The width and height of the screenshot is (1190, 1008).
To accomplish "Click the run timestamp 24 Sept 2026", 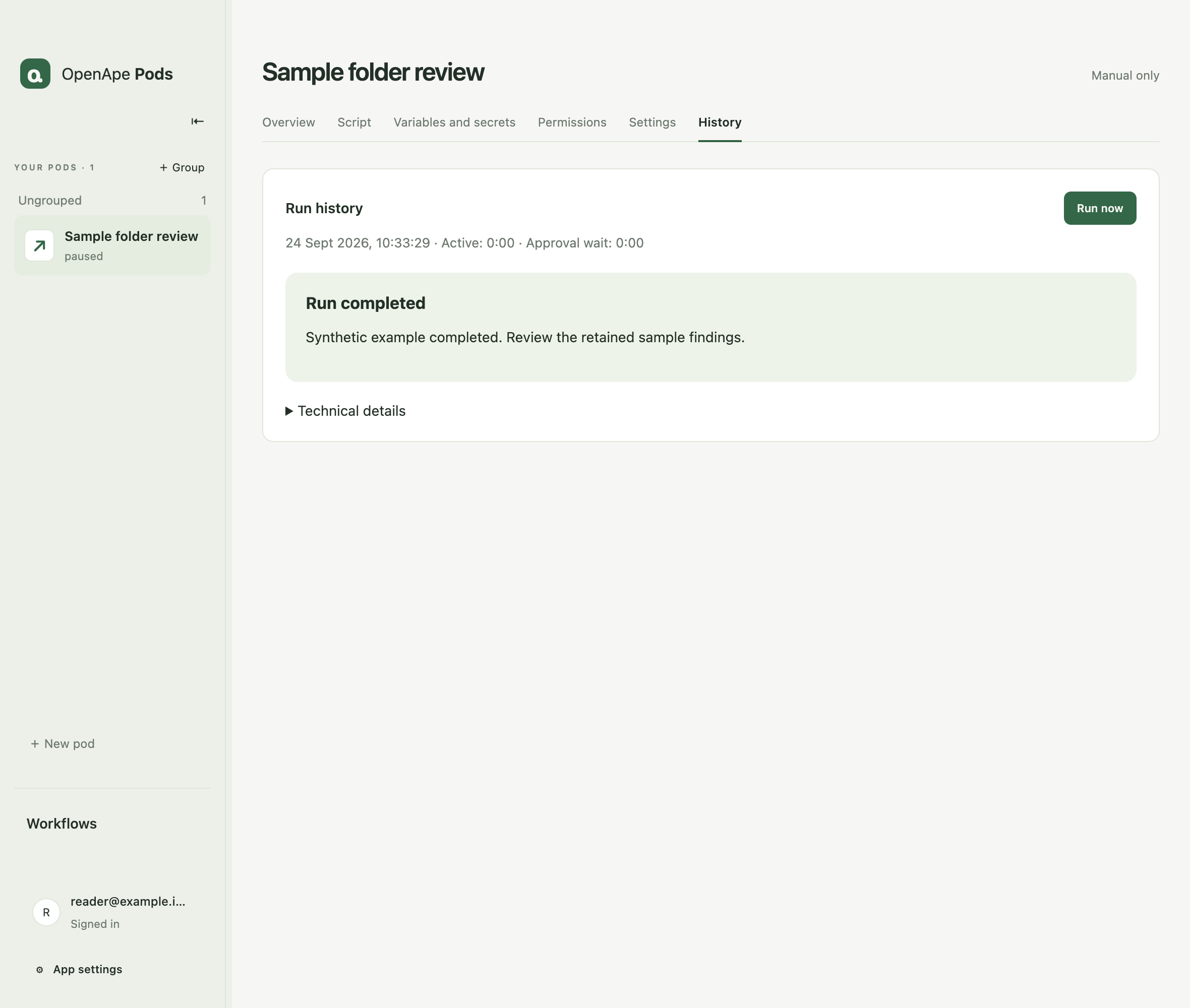I will 358,243.
